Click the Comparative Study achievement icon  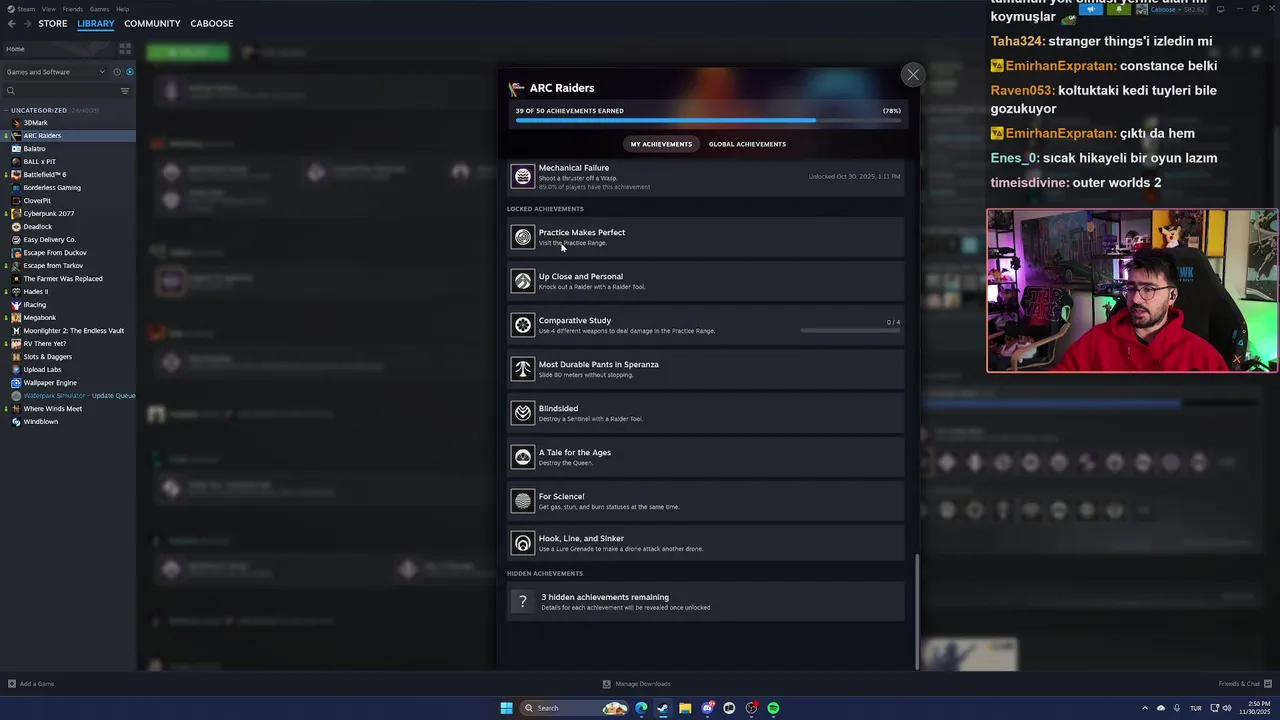(523, 325)
